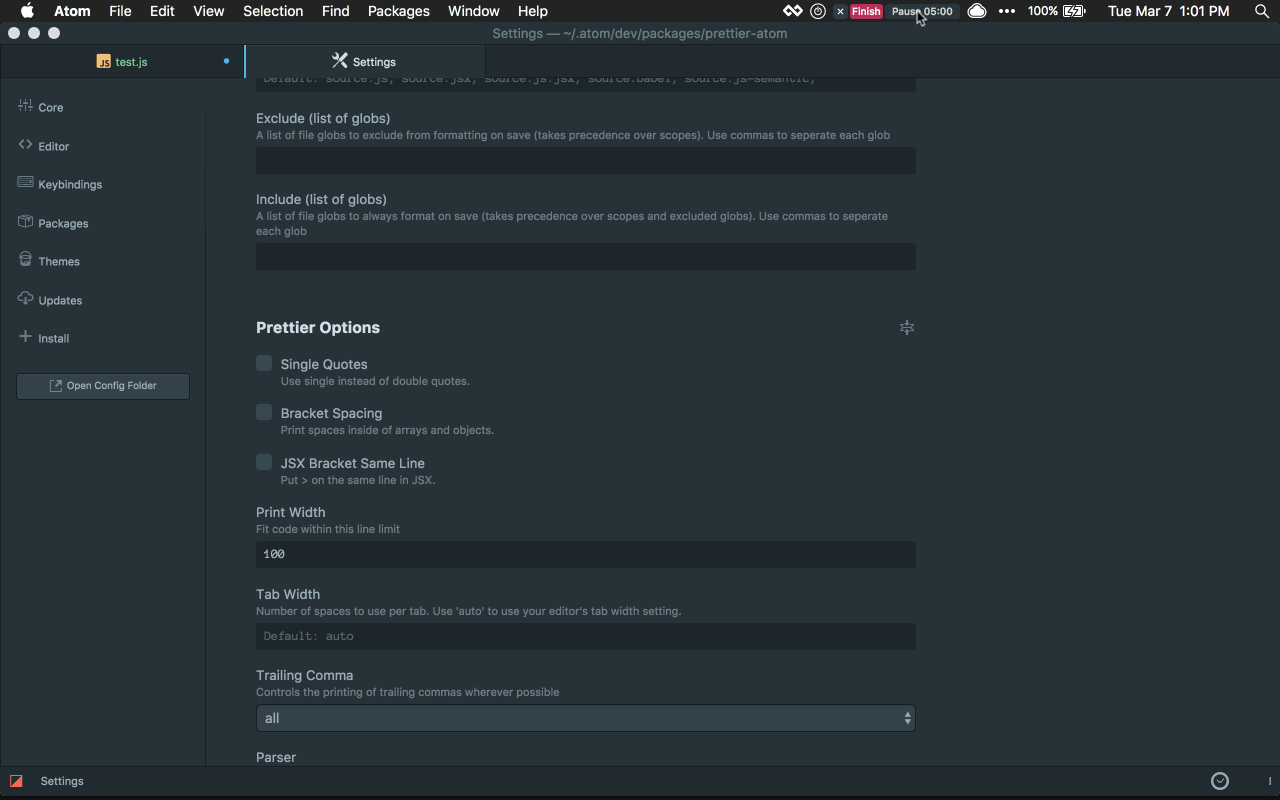Click the JS file icon on test.js tab

pos(104,62)
